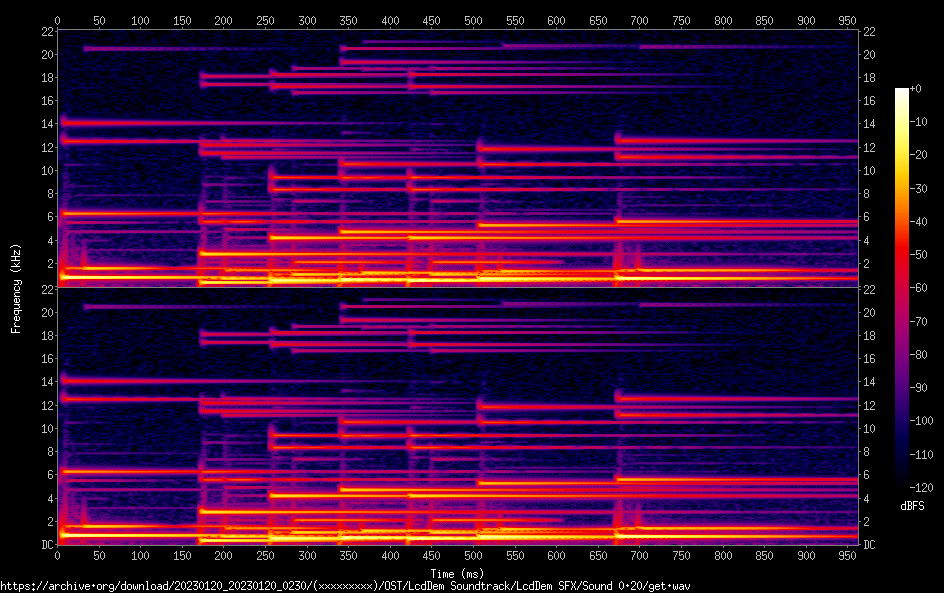The width and height of the screenshot is (944, 593).
Task: Pick the 700 tick on the top time axis
Action: click(x=640, y=19)
